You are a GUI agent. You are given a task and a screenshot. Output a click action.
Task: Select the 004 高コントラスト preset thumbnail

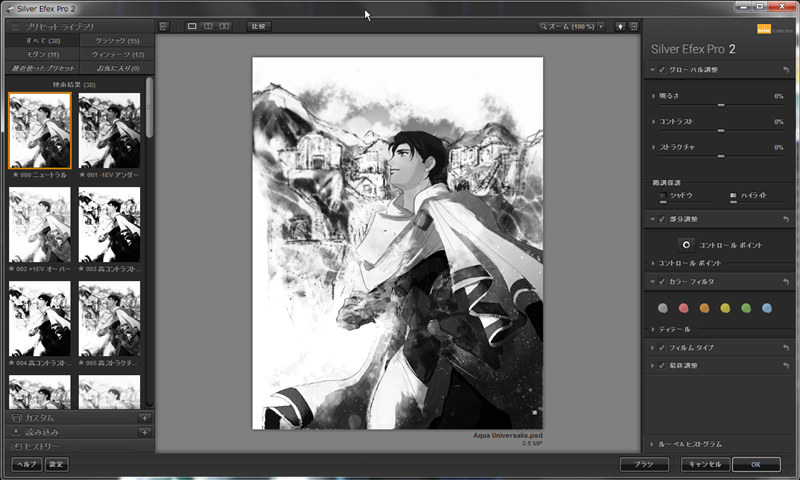click(40, 318)
